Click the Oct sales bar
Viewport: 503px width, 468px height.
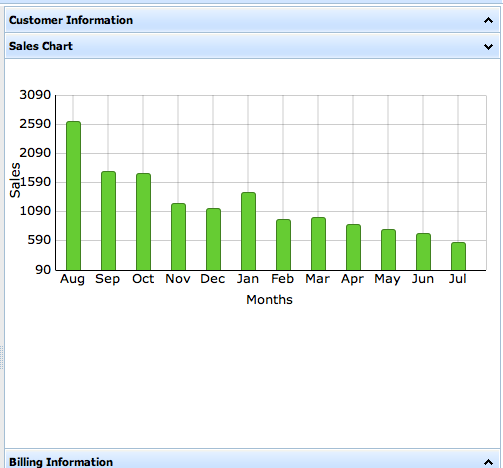pyautogui.click(x=143, y=222)
